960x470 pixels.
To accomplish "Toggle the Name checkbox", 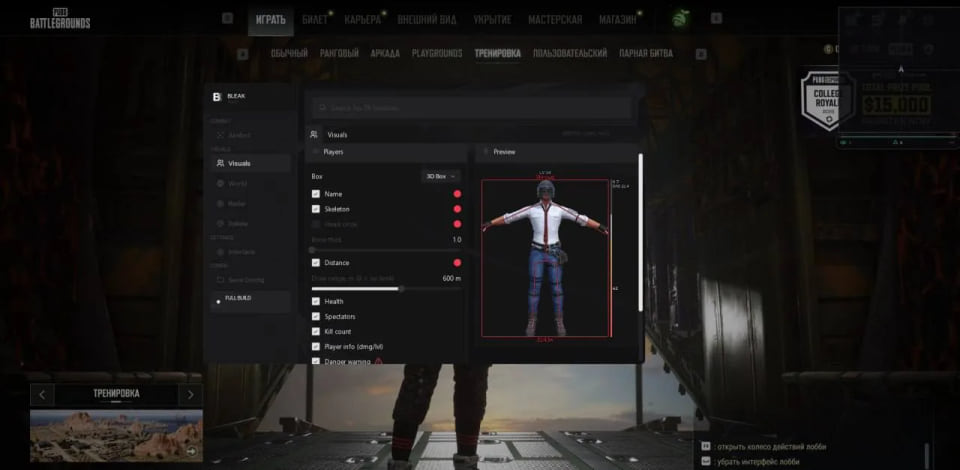I will click(315, 194).
